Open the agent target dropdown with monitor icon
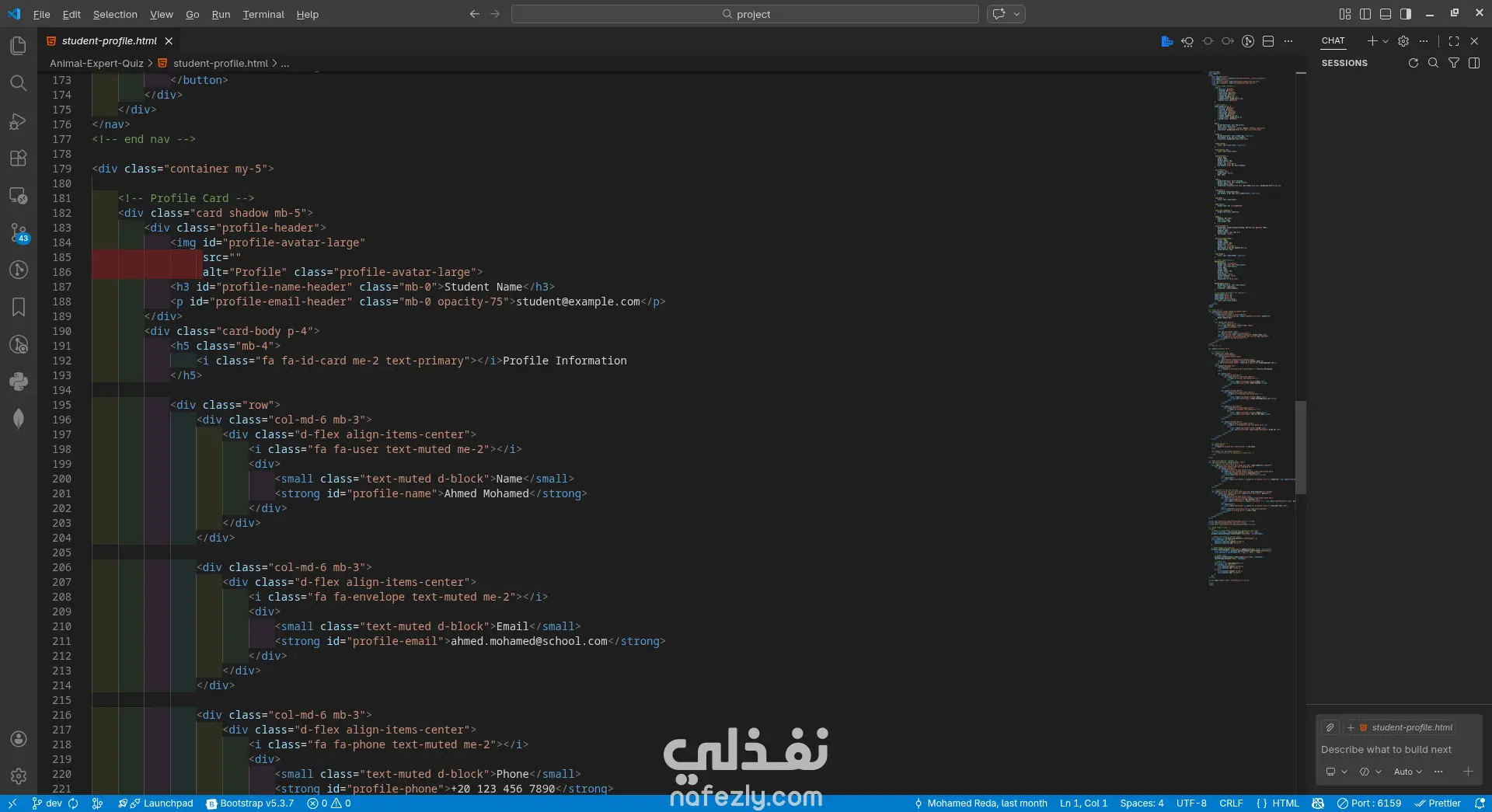Screen dimensions: 1492x812 (x=1337, y=772)
